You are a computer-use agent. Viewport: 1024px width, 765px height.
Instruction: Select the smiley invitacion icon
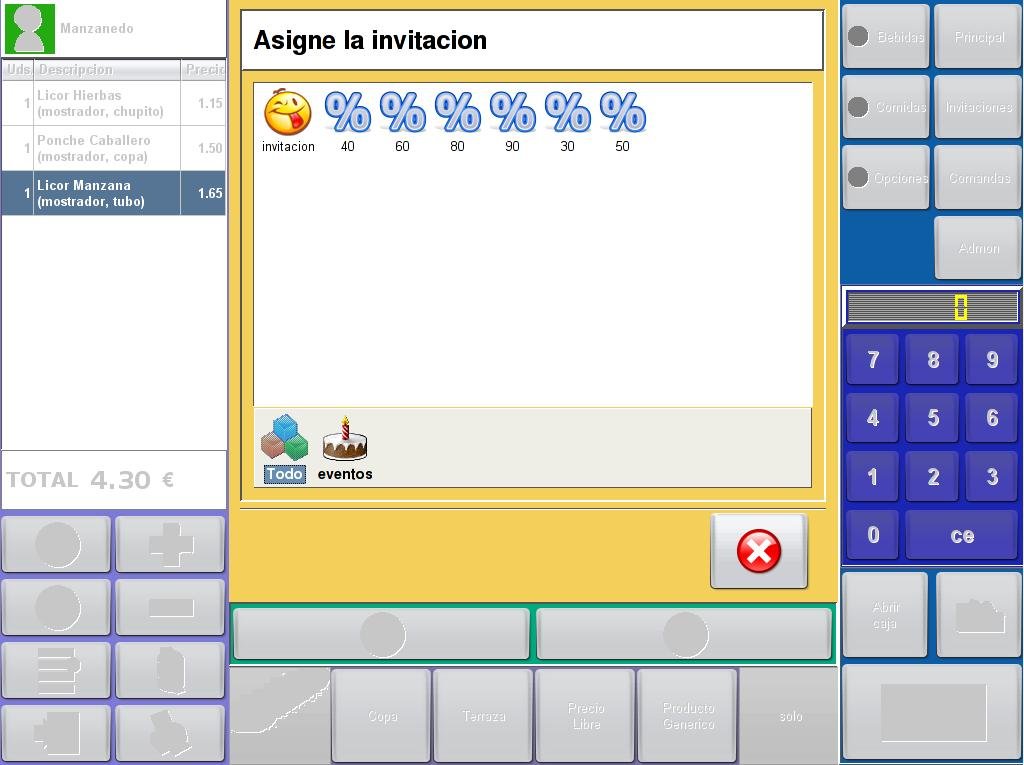pyautogui.click(x=287, y=113)
